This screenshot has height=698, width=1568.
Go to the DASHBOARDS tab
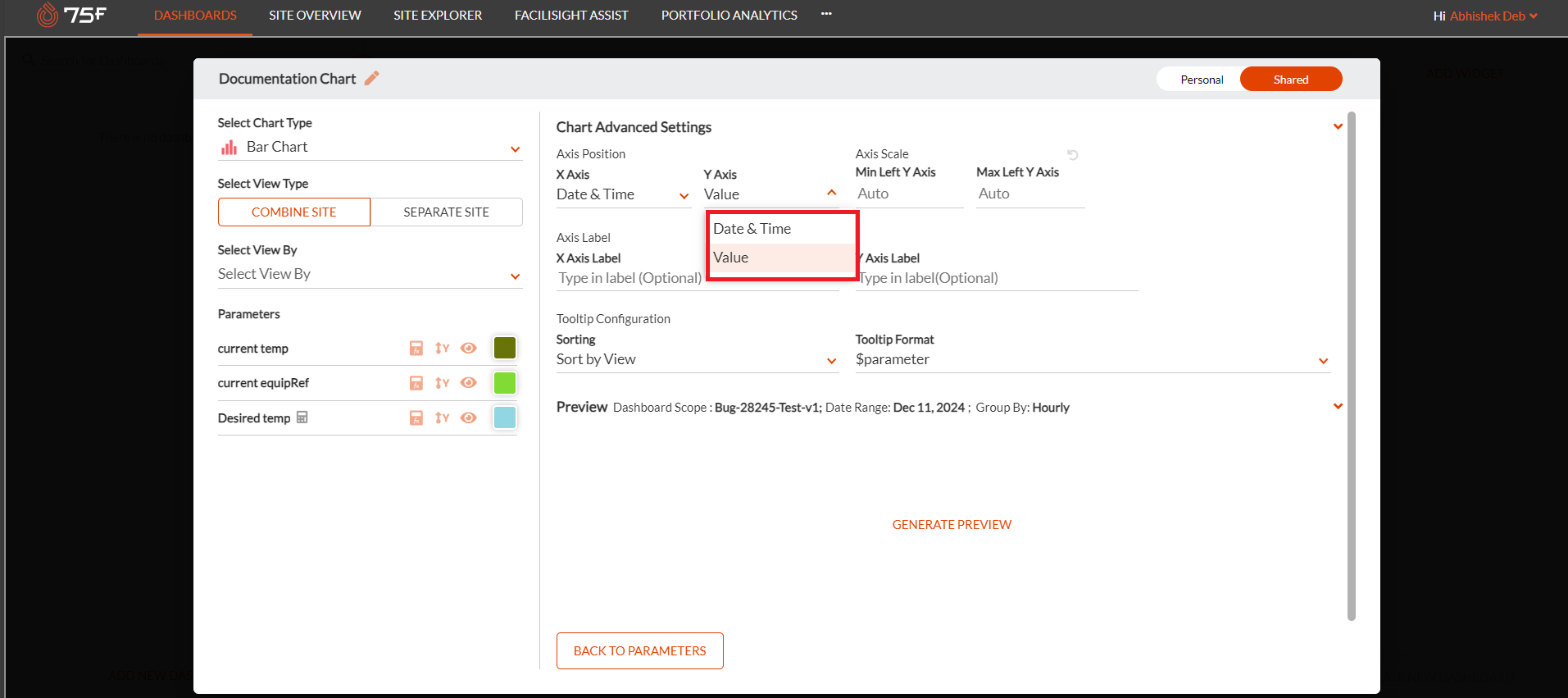pos(195,16)
